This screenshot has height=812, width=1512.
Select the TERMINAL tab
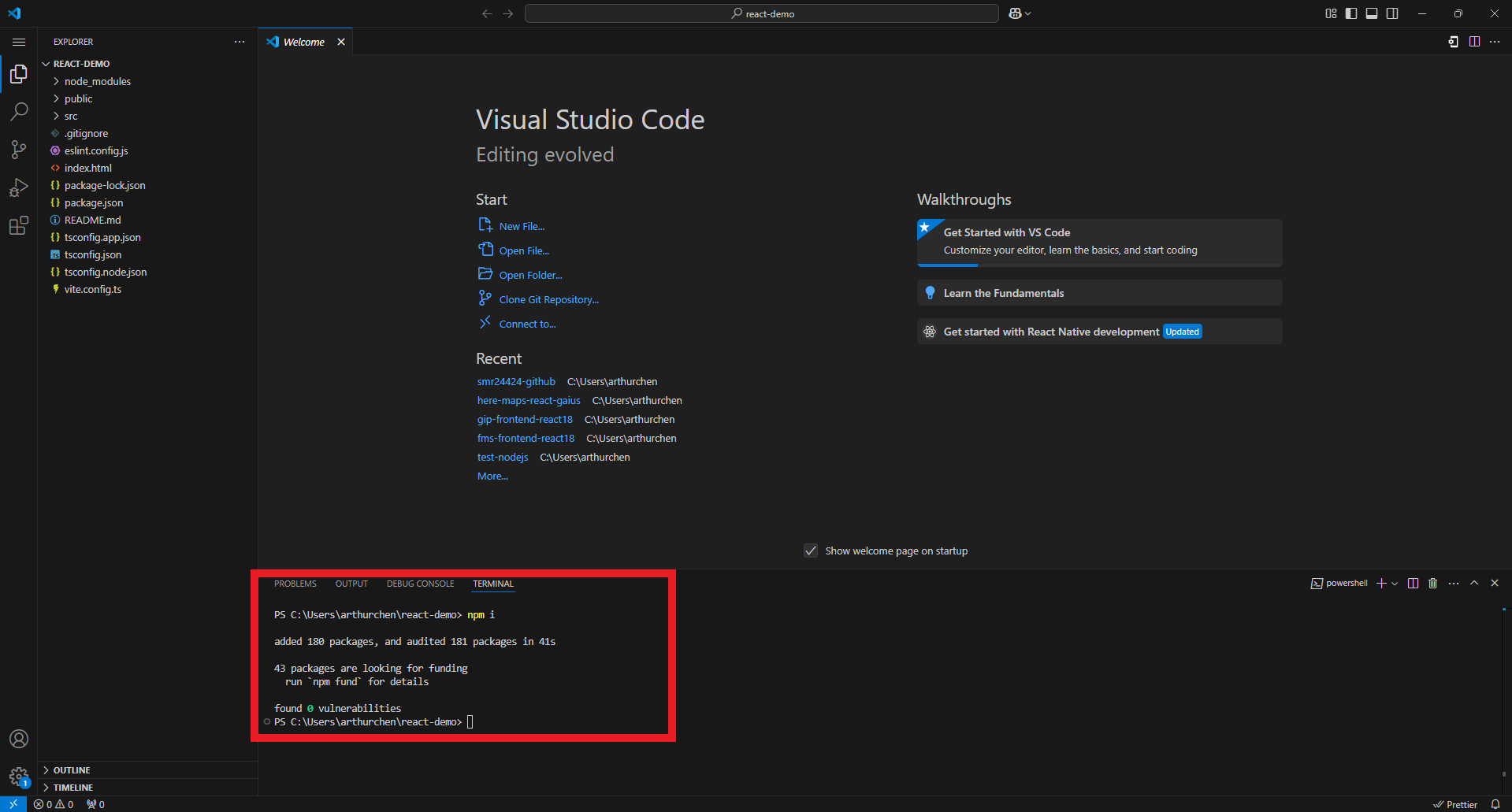(x=493, y=584)
